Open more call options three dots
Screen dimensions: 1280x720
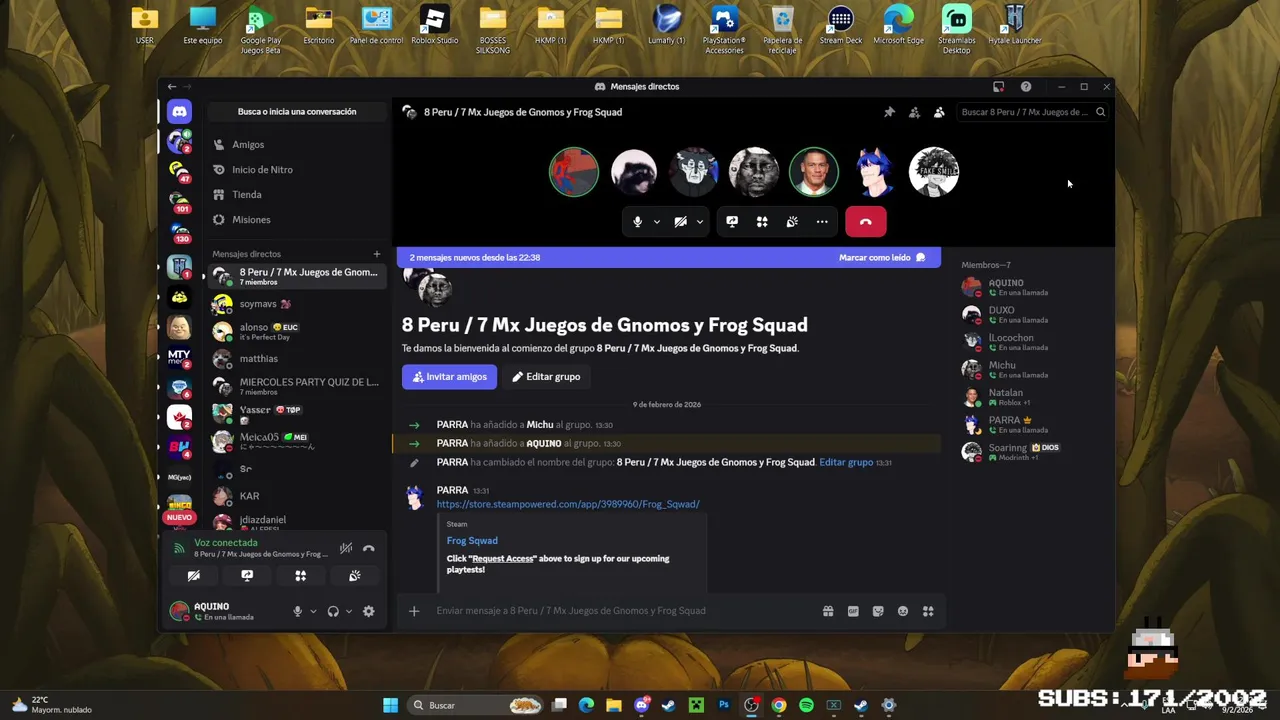coord(822,222)
